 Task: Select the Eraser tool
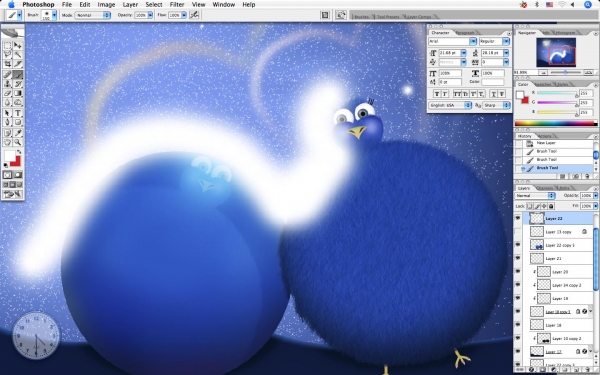tap(7, 93)
